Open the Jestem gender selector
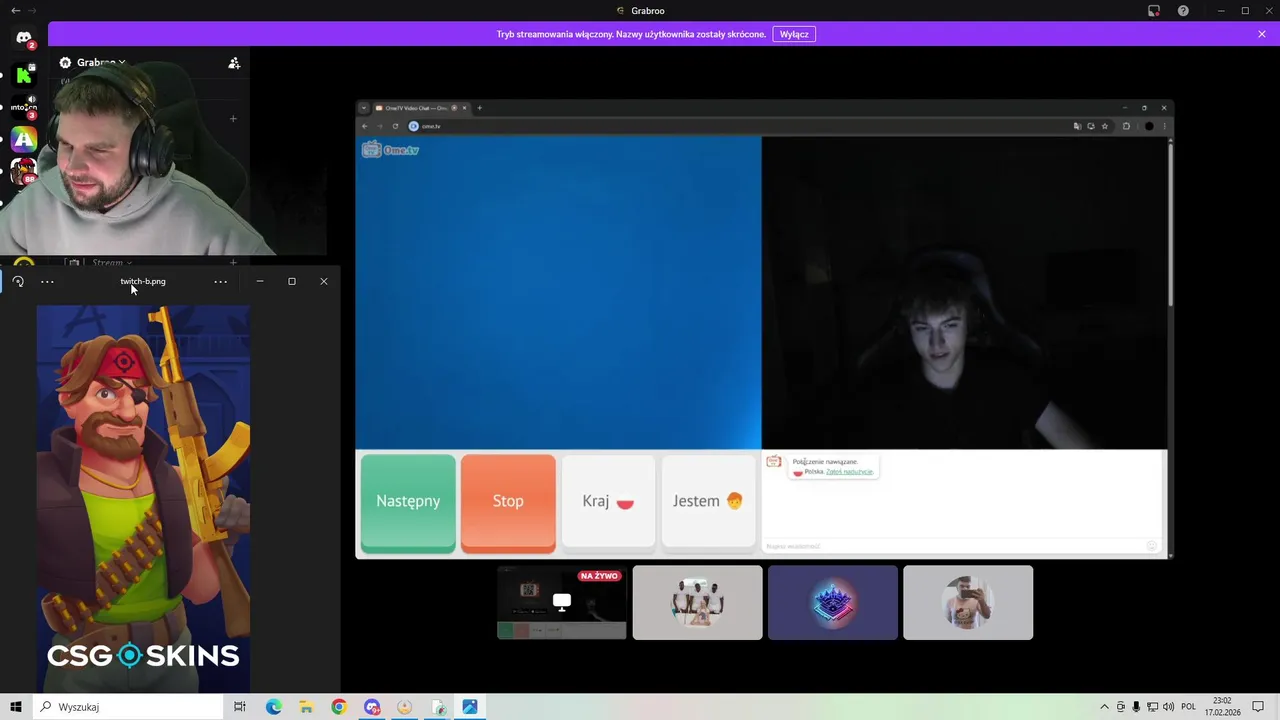The height and width of the screenshot is (720, 1280). [x=708, y=501]
